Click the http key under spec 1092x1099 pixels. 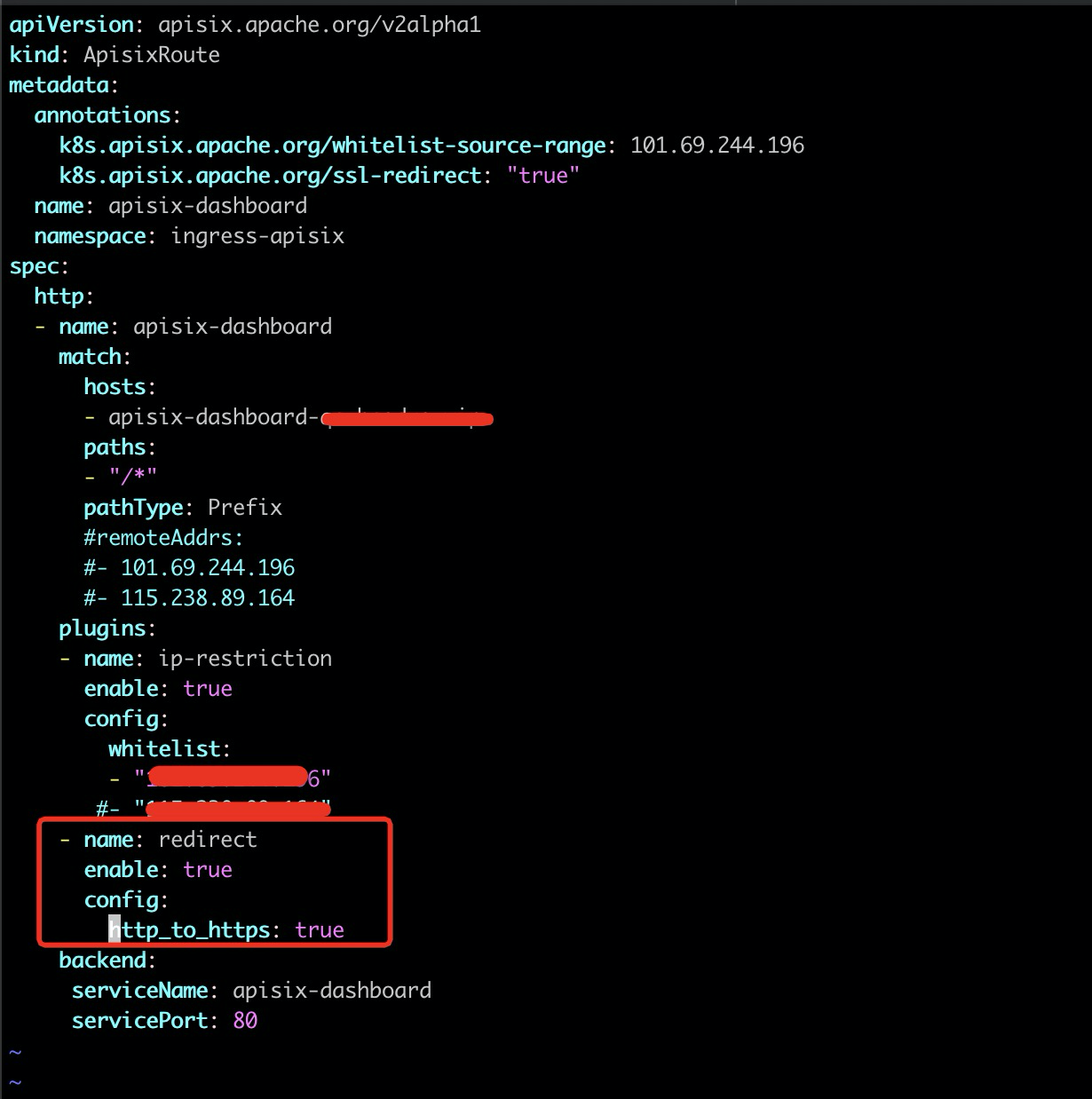pos(59,296)
